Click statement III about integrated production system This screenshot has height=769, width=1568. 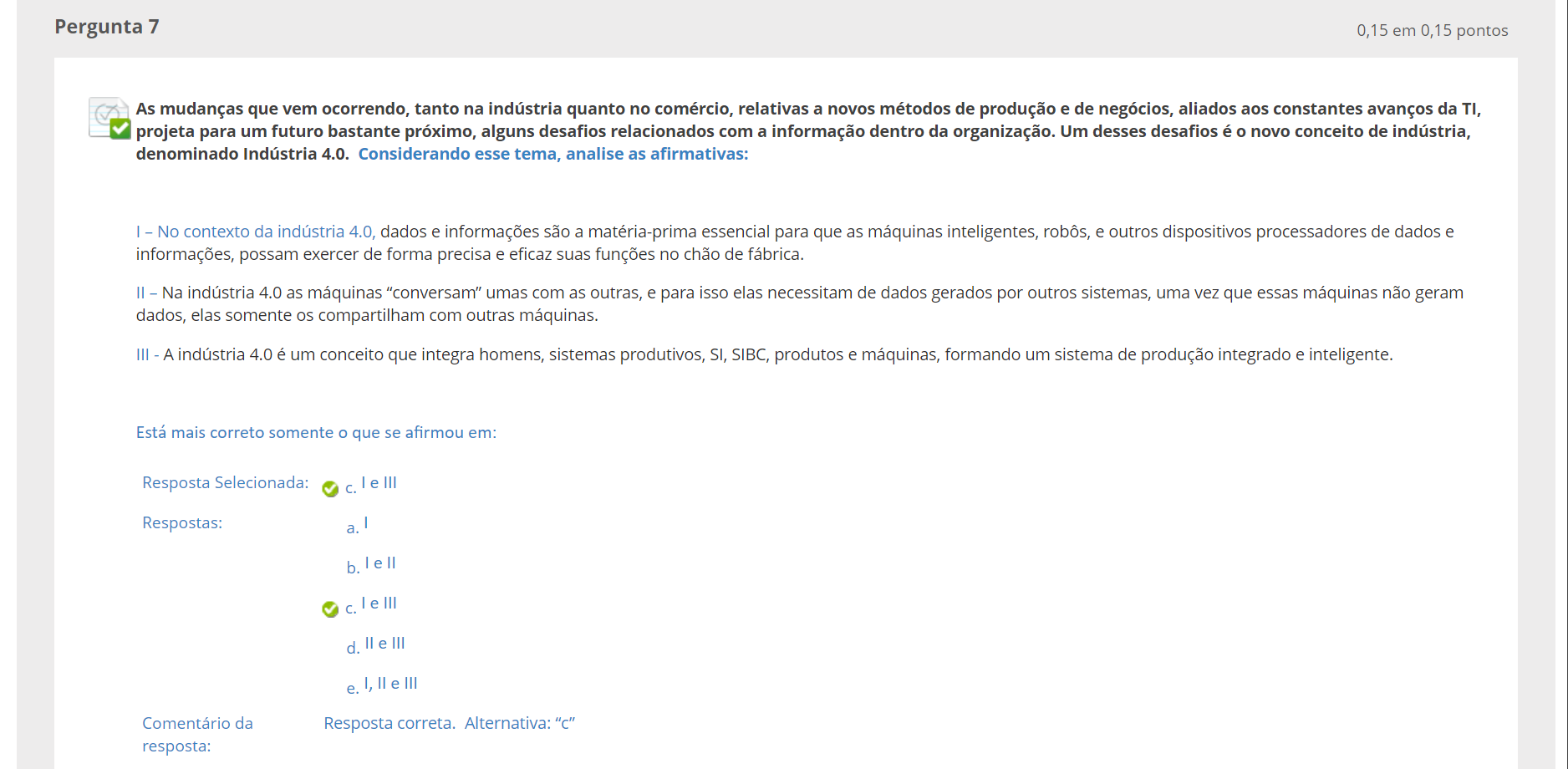(764, 354)
